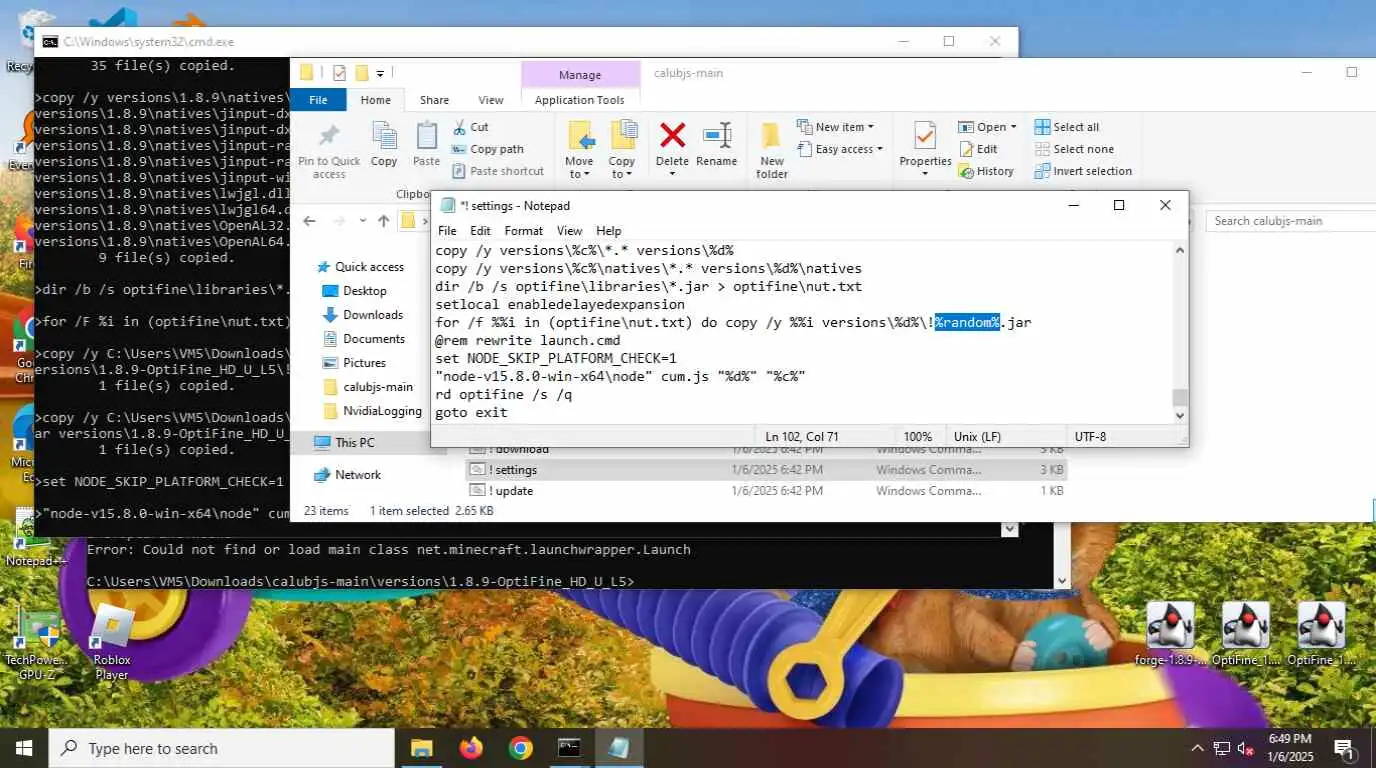1376x768 pixels.
Task: Click Invert selection in the ribbon
Action: point(1083,171)
